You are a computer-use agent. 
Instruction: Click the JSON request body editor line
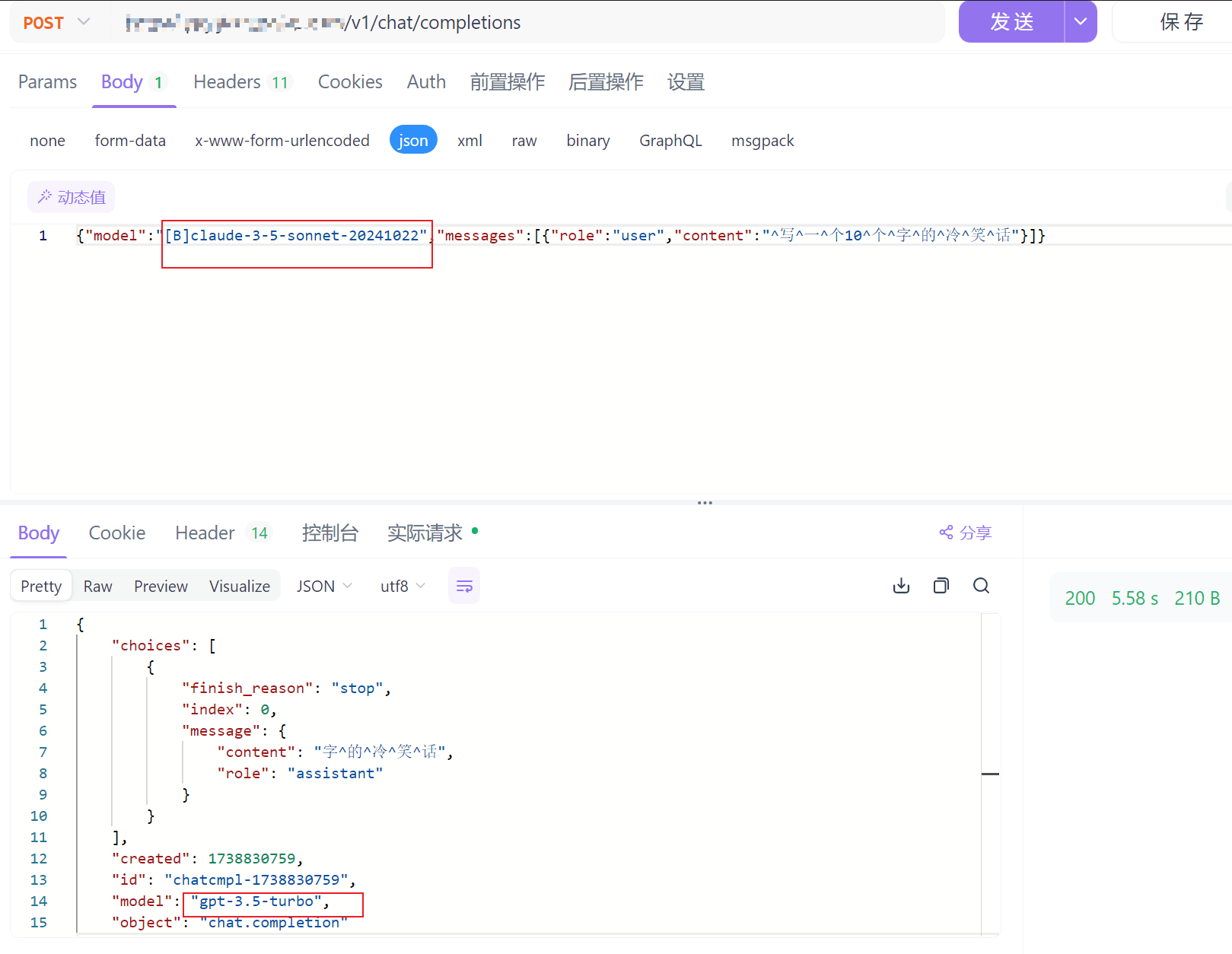click(562, 235)
